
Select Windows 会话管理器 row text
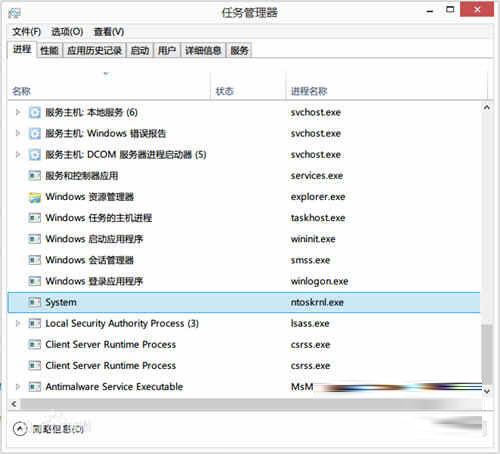coord(90,260)
